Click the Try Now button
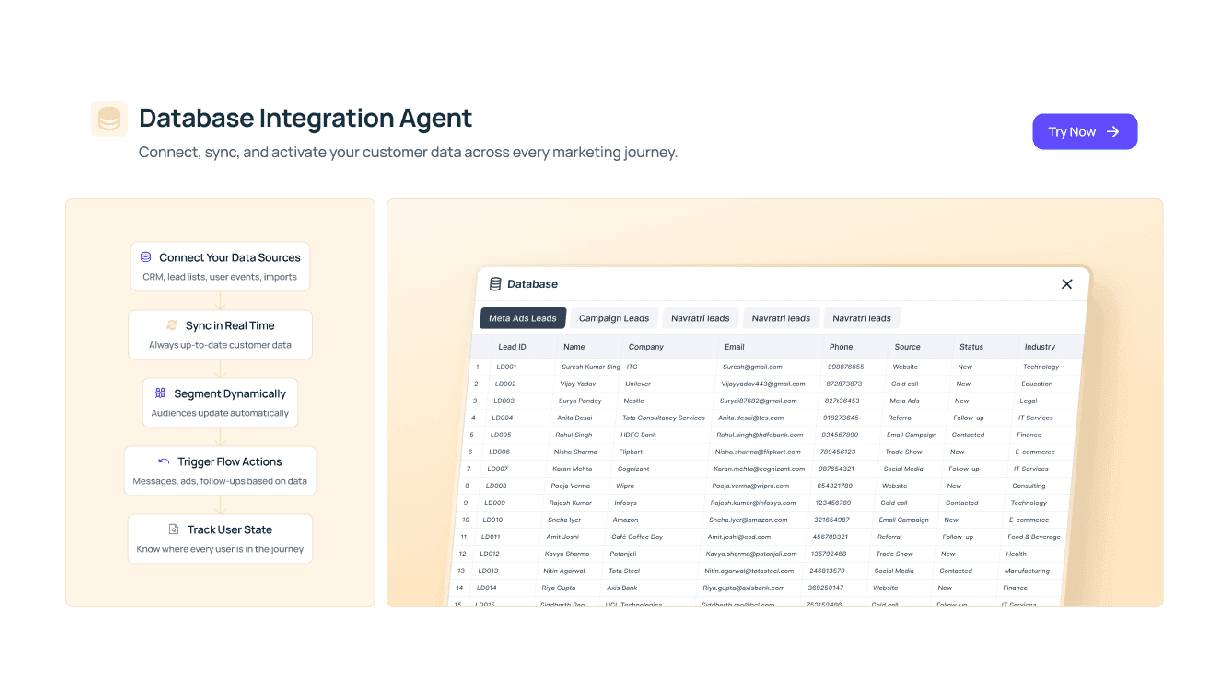The image size is (1217, 677). pos(1084,132)
